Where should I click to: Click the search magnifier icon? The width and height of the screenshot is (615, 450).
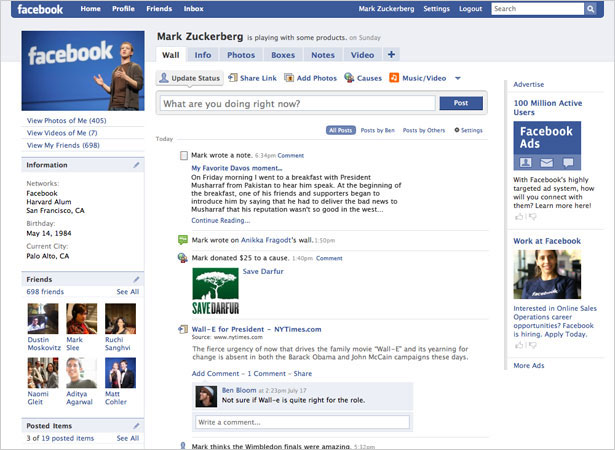[x=590, y=9]
